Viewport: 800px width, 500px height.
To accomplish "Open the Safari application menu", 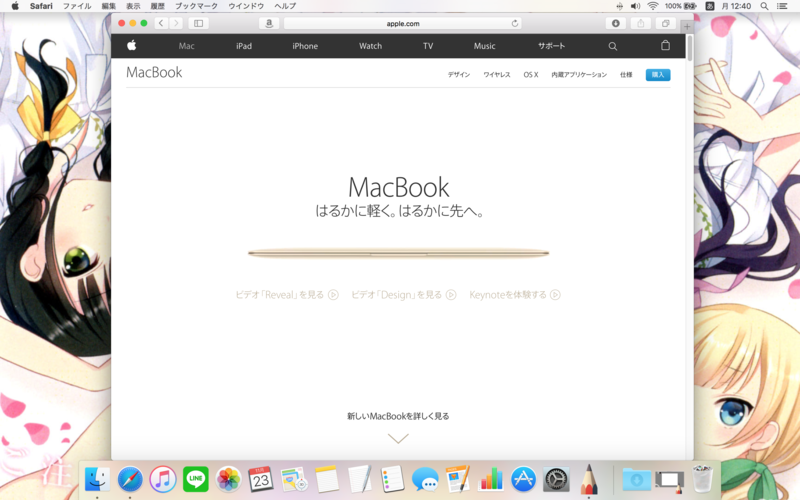I will point(41,6).
